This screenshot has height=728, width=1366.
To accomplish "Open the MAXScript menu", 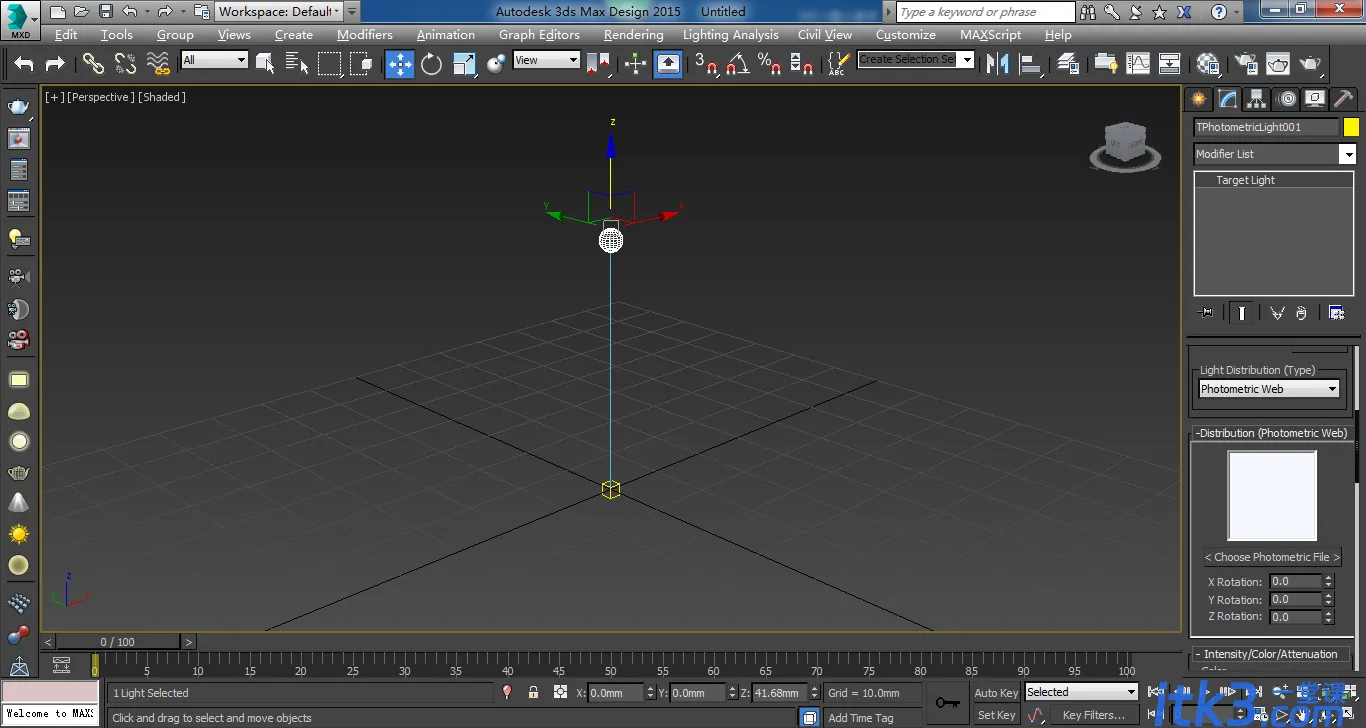I will tap(990, 34).
